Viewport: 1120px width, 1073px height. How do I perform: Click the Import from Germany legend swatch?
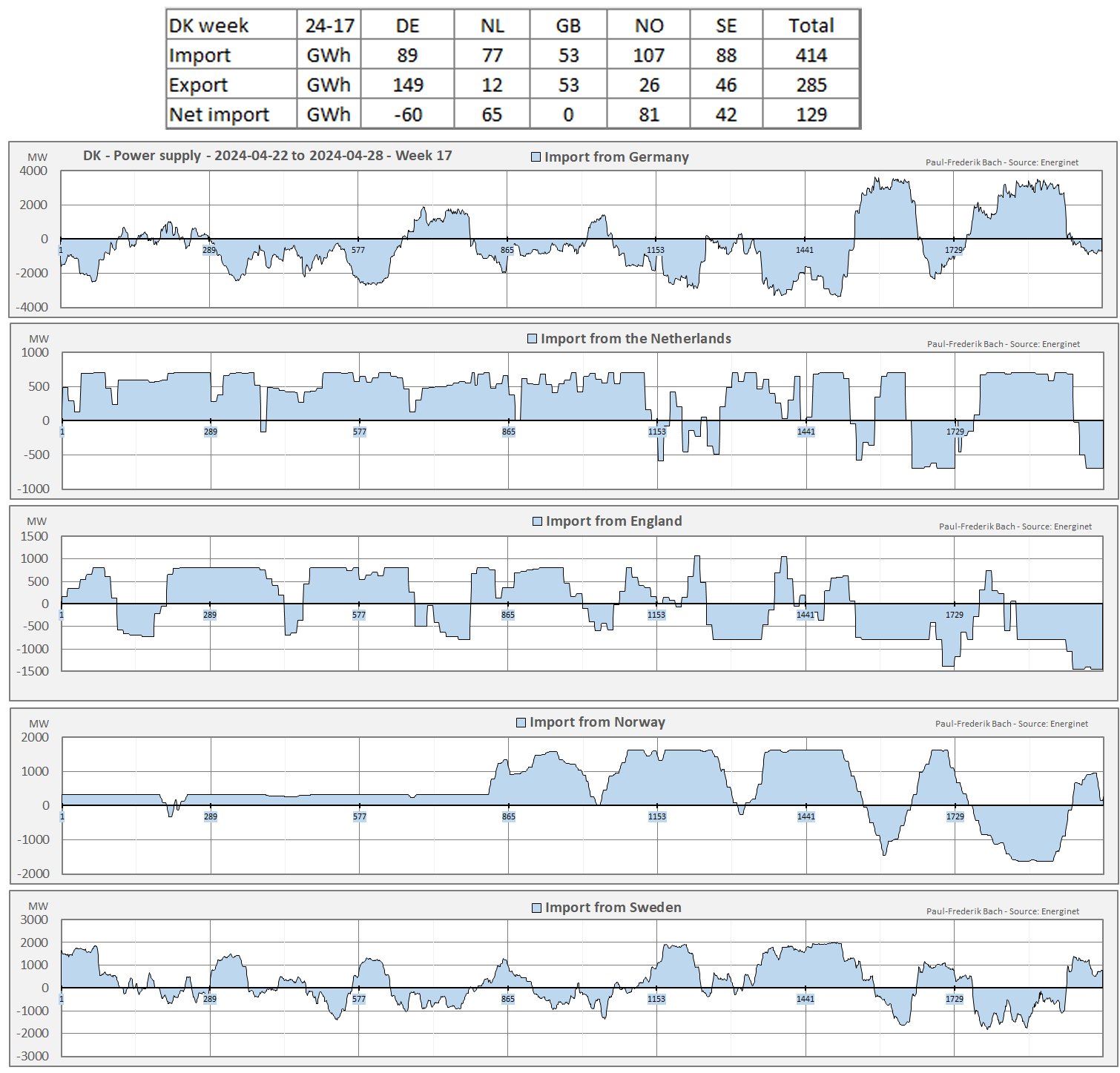[x=536, y=157]
